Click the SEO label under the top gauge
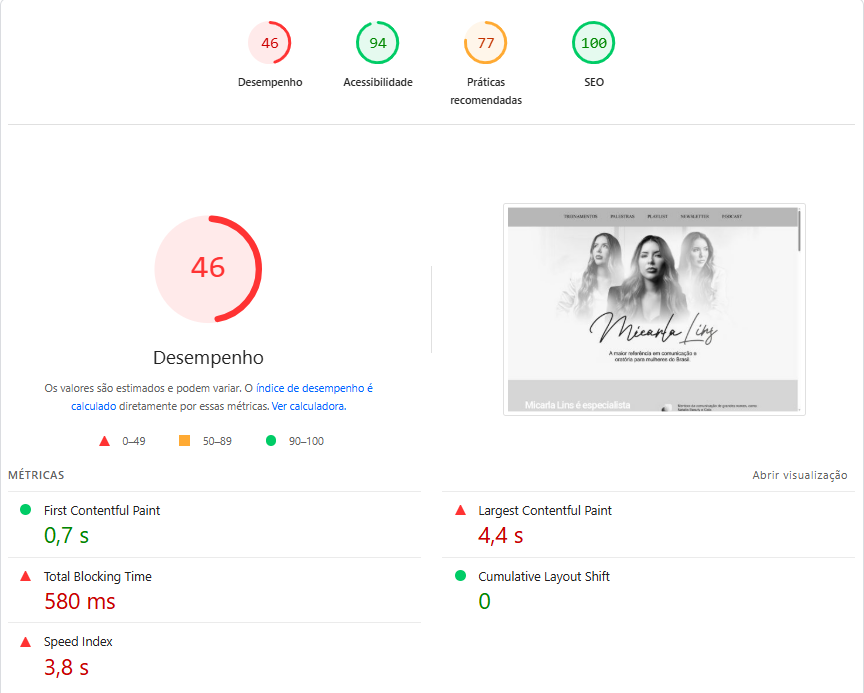The width and height of the screenshot is (864, 693). tap(593, 82)
